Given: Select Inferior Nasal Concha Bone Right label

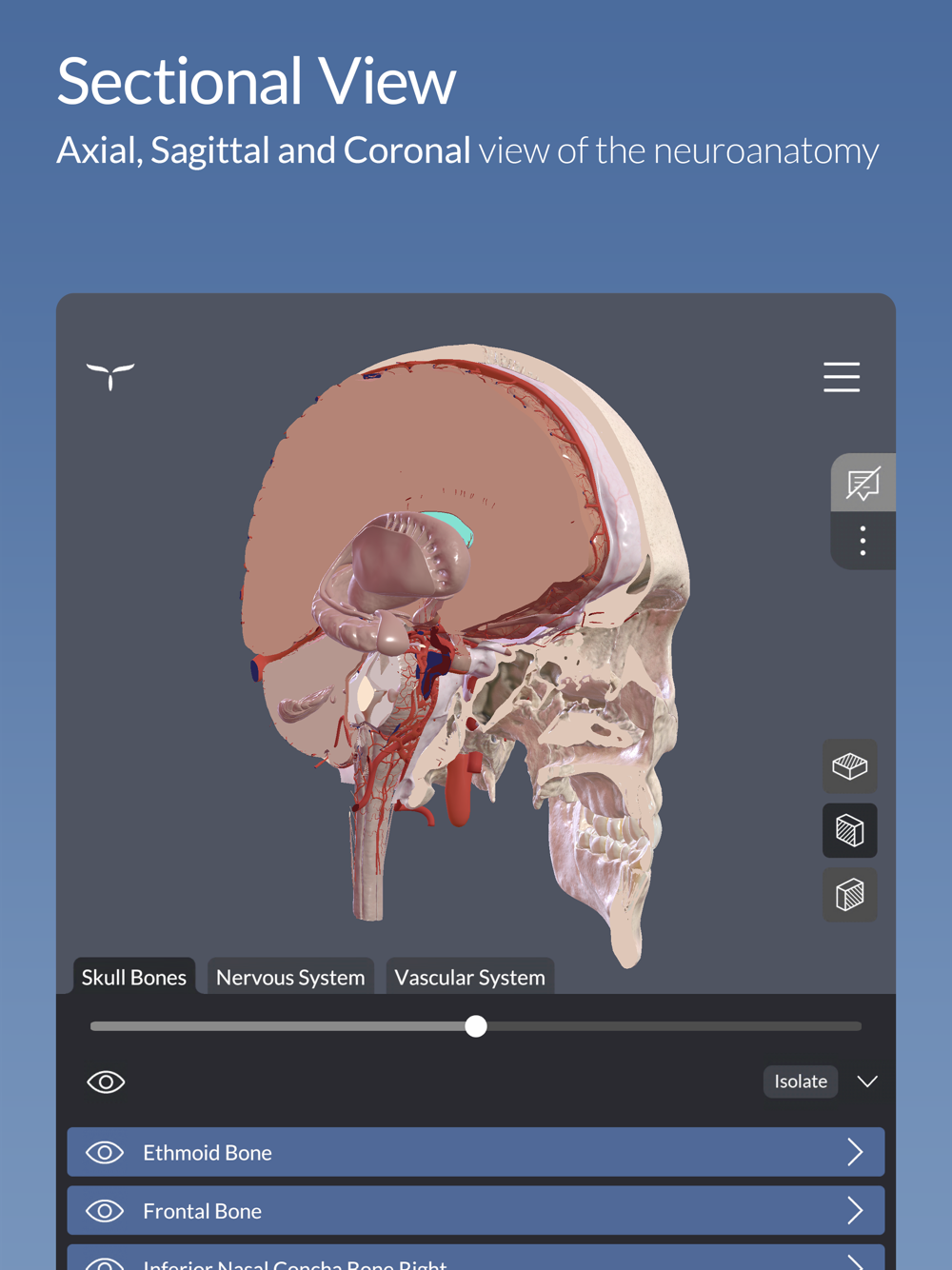Looking at the screenshot, I should [295, 1264].
